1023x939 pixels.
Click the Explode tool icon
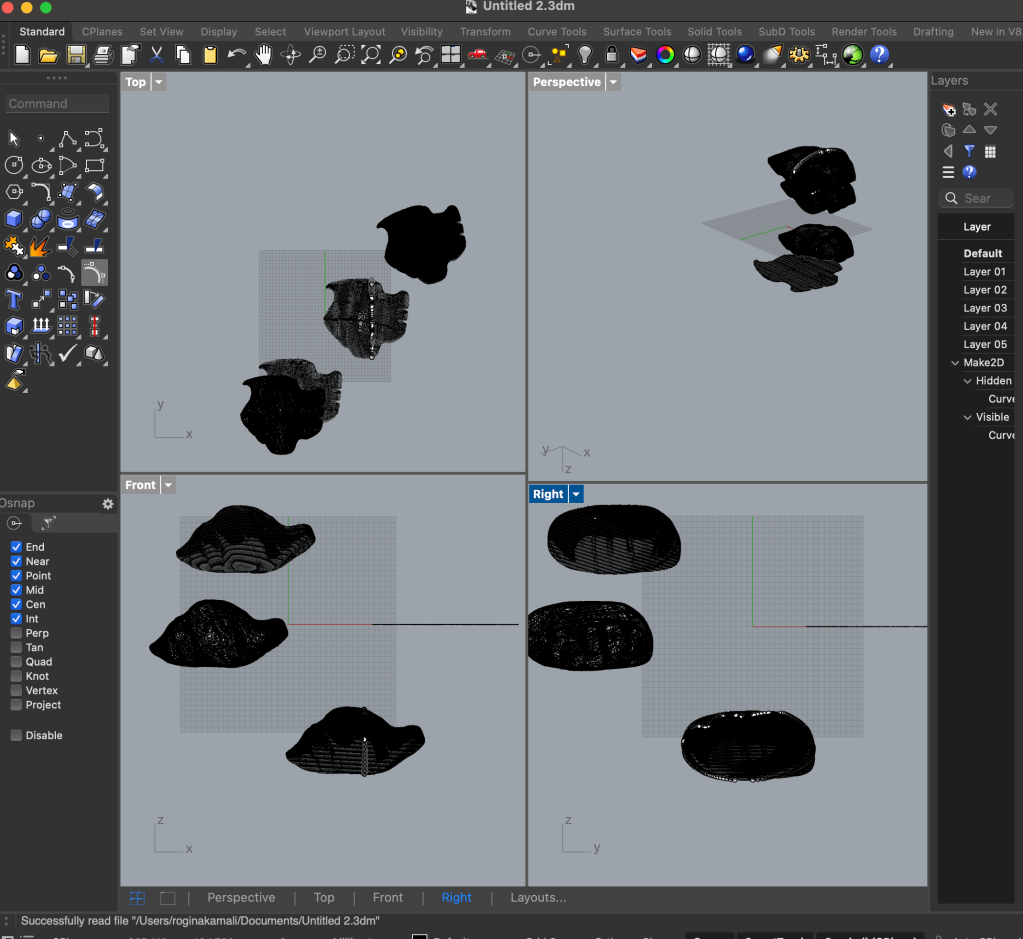click(x=40, y=246)
